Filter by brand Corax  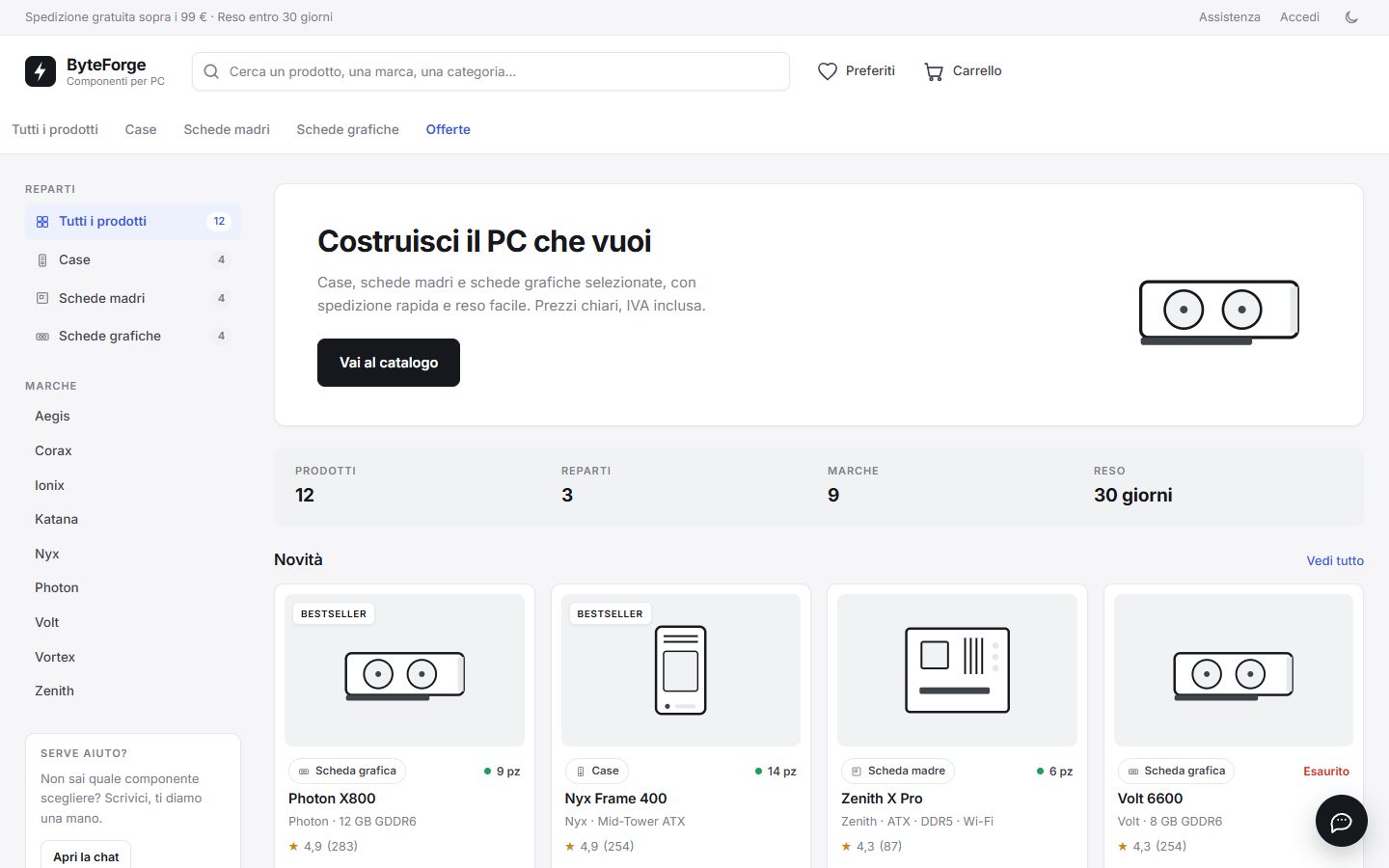(53, 451)
